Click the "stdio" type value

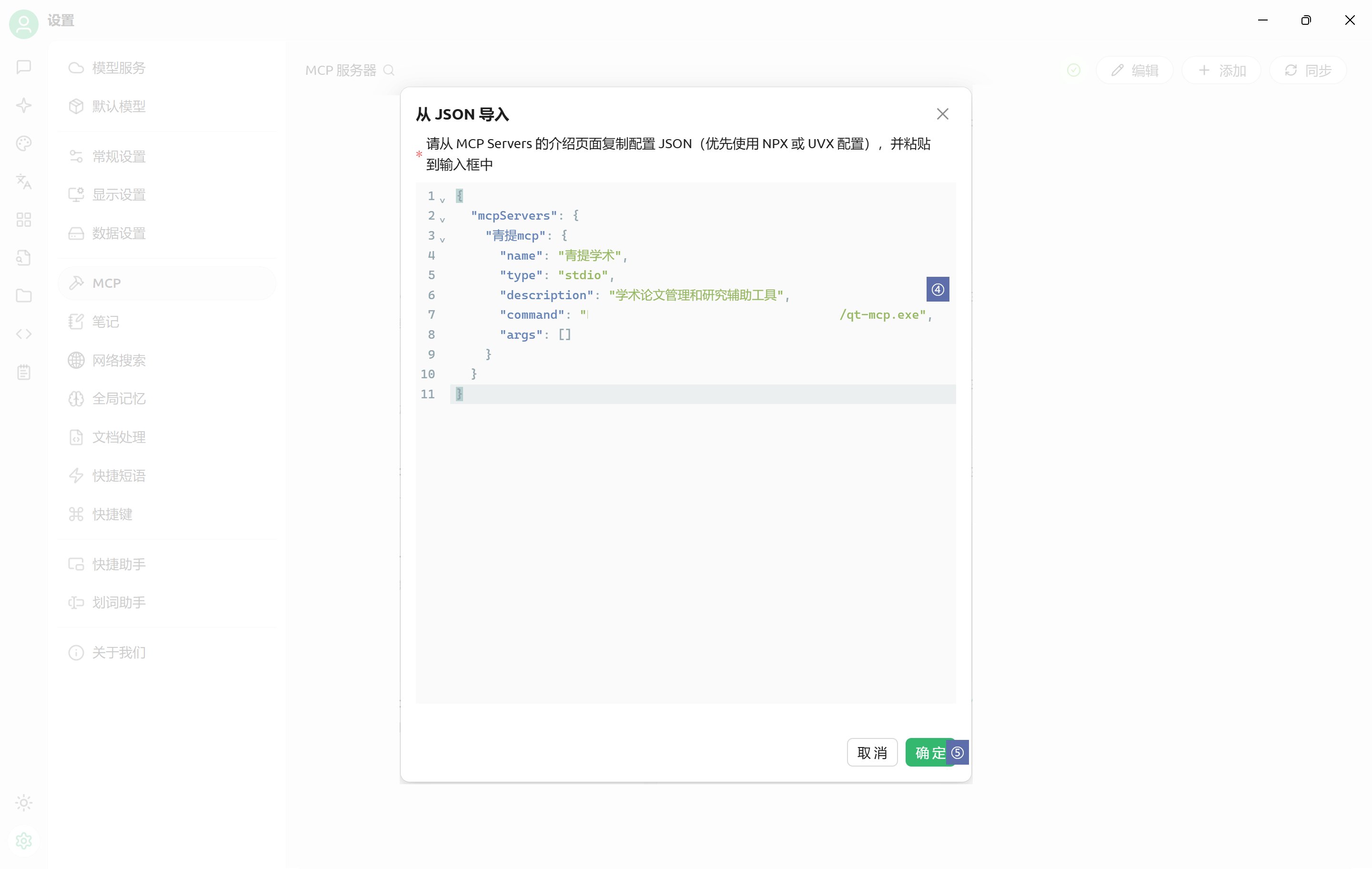[583, 275]
